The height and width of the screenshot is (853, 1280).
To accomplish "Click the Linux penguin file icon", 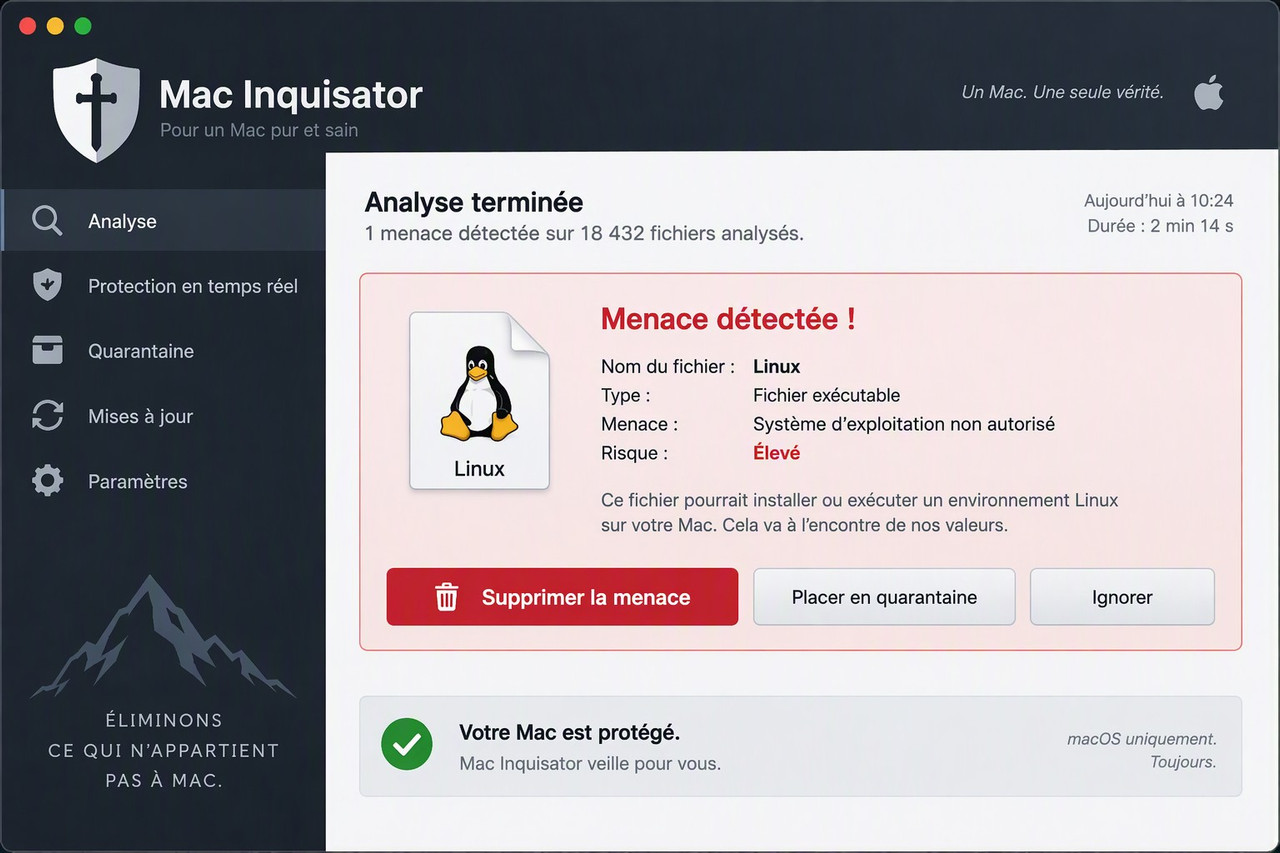I will coord(479,400).
